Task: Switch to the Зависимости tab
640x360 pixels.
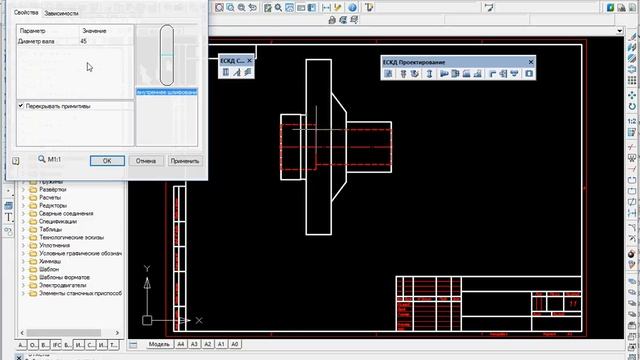Action: pos(61,13)
